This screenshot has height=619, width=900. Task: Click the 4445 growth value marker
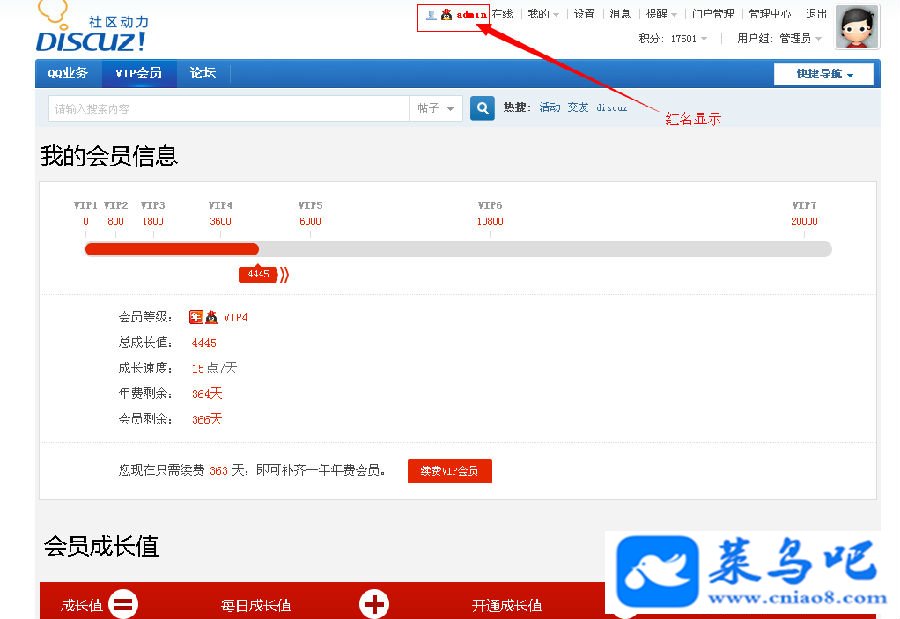(258, 274)
